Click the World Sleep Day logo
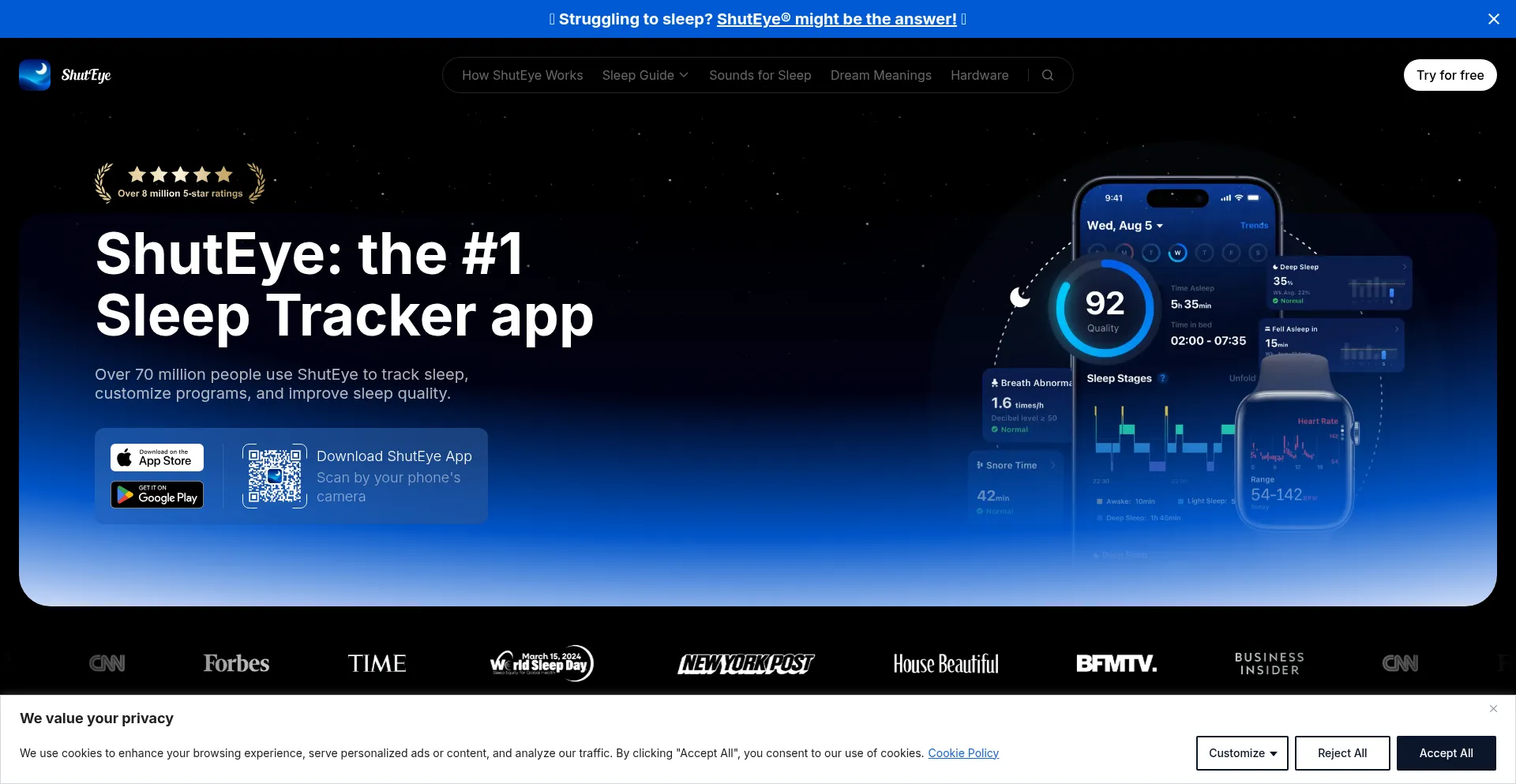 point(542,663)
